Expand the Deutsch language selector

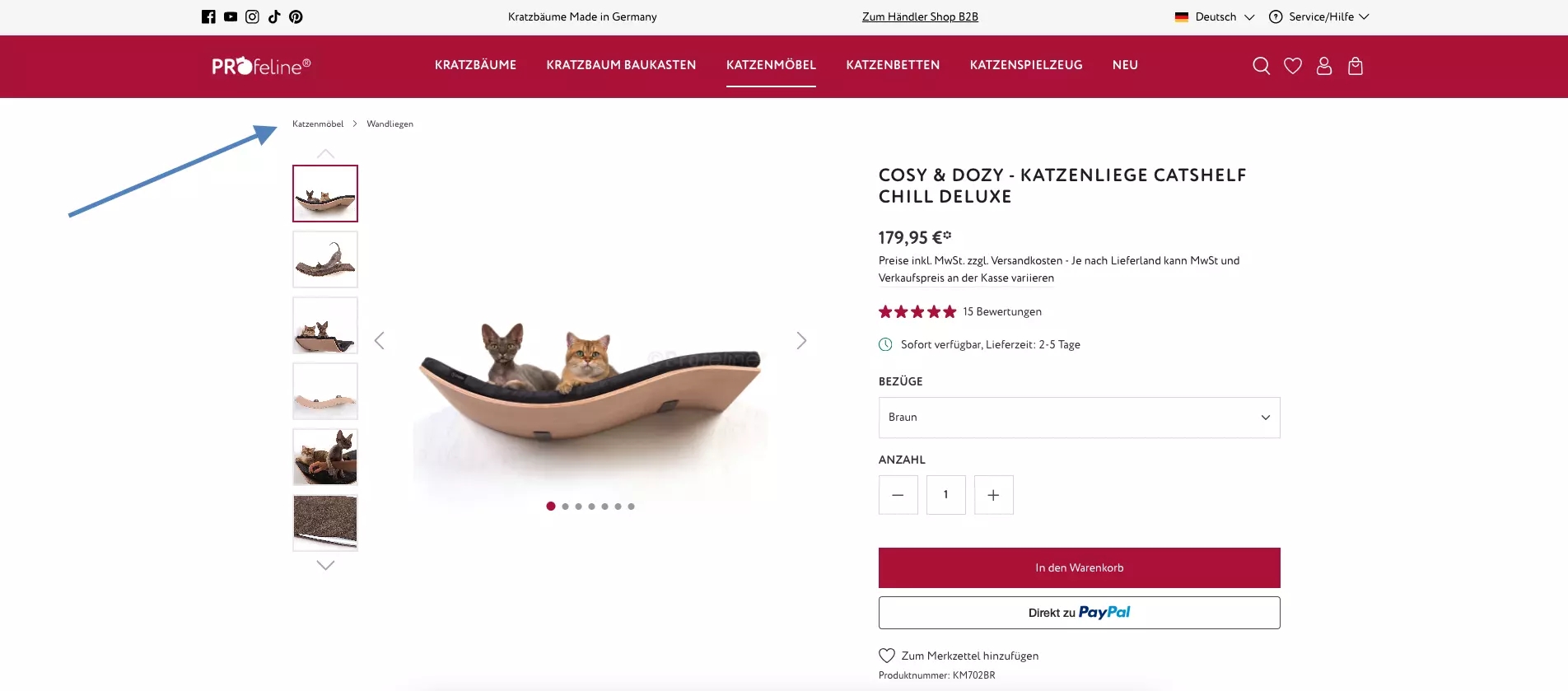pyautogui.click(x=1215, y=16)
